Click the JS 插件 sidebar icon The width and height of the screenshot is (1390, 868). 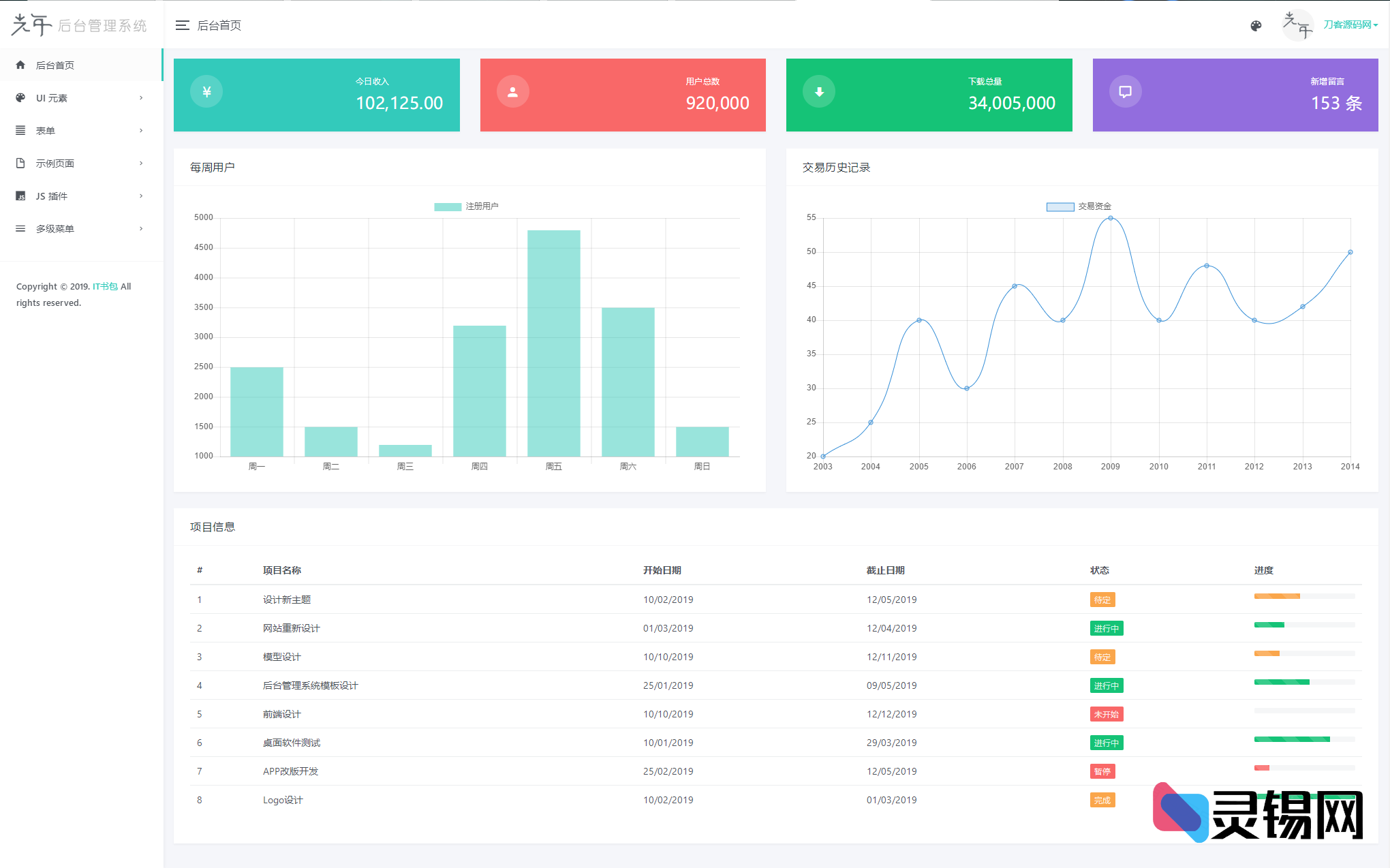click(20, 196)
